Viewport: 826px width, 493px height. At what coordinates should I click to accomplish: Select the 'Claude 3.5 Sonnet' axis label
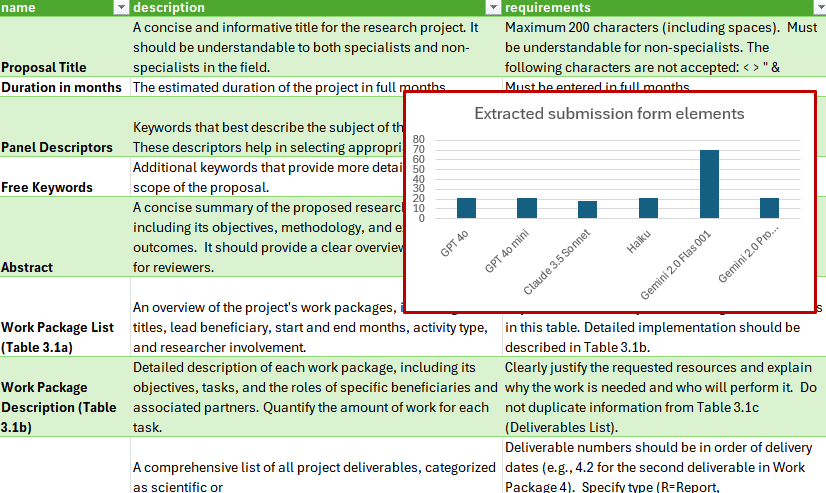tap(557, 262)
